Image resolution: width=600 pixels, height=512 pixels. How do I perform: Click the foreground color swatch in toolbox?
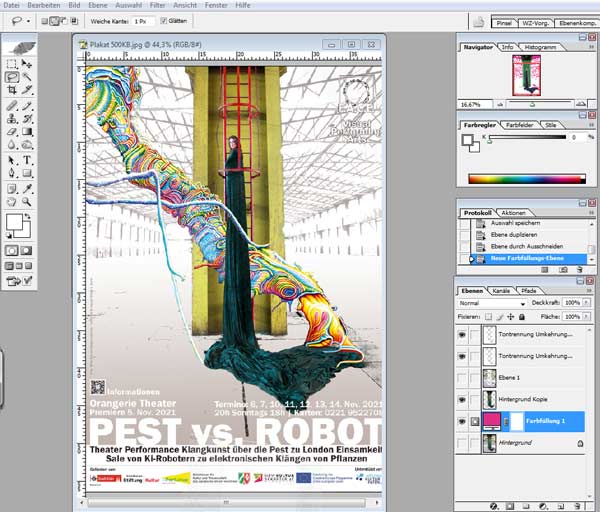pyautogui.click(x=14, y=221)
